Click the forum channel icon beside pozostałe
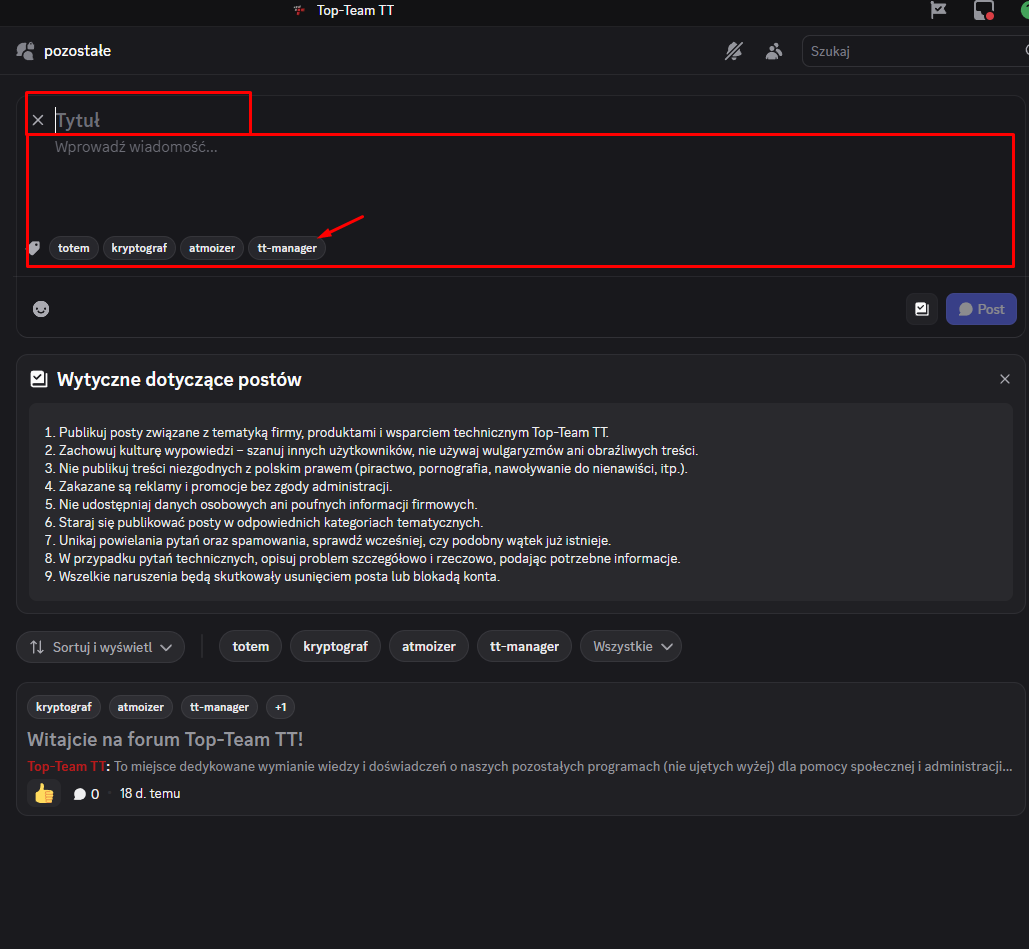The image size is (1029, 949). click(x=26, y=51)
